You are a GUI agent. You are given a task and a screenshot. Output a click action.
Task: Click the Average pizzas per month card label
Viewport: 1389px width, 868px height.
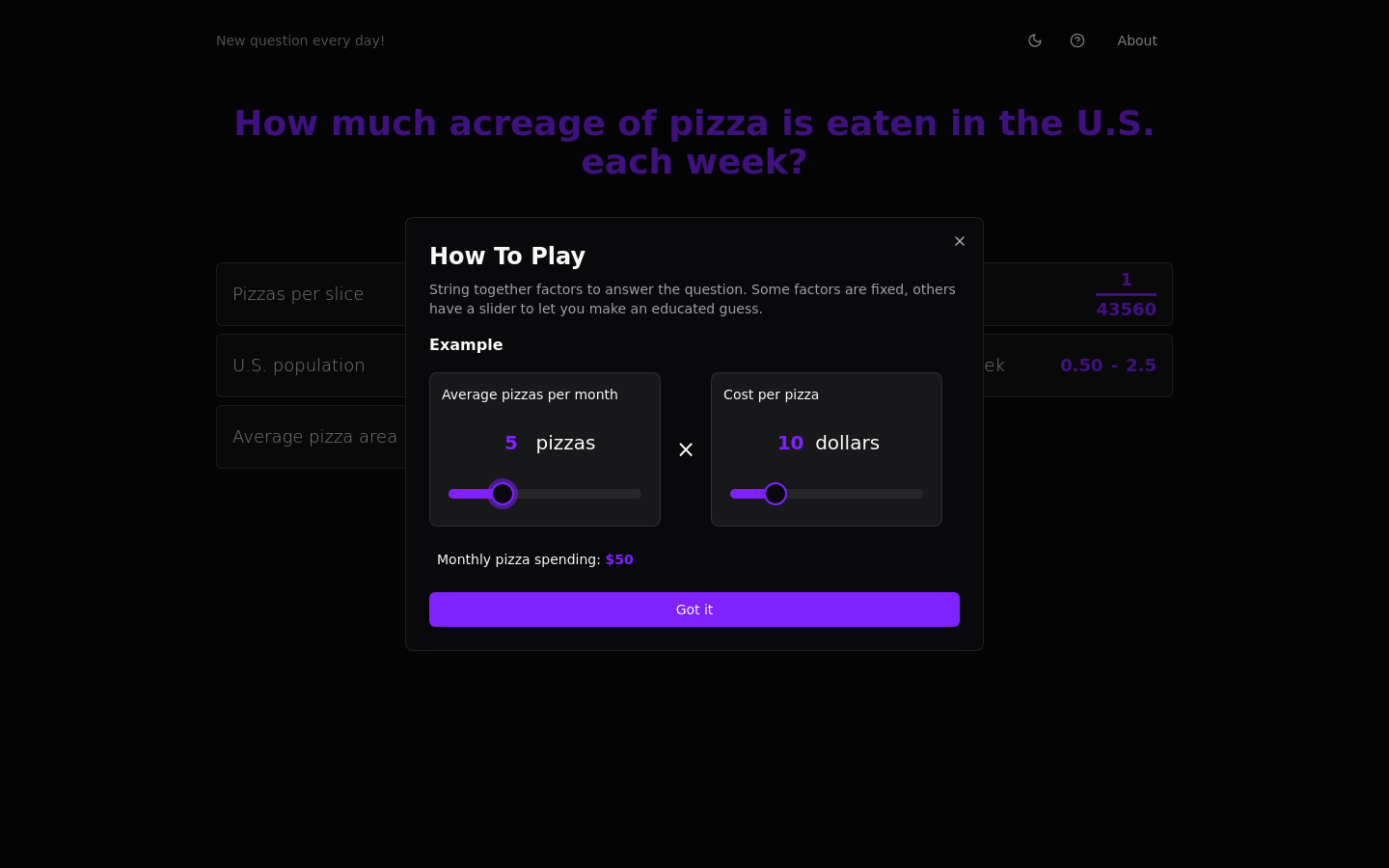coord(530,394)
